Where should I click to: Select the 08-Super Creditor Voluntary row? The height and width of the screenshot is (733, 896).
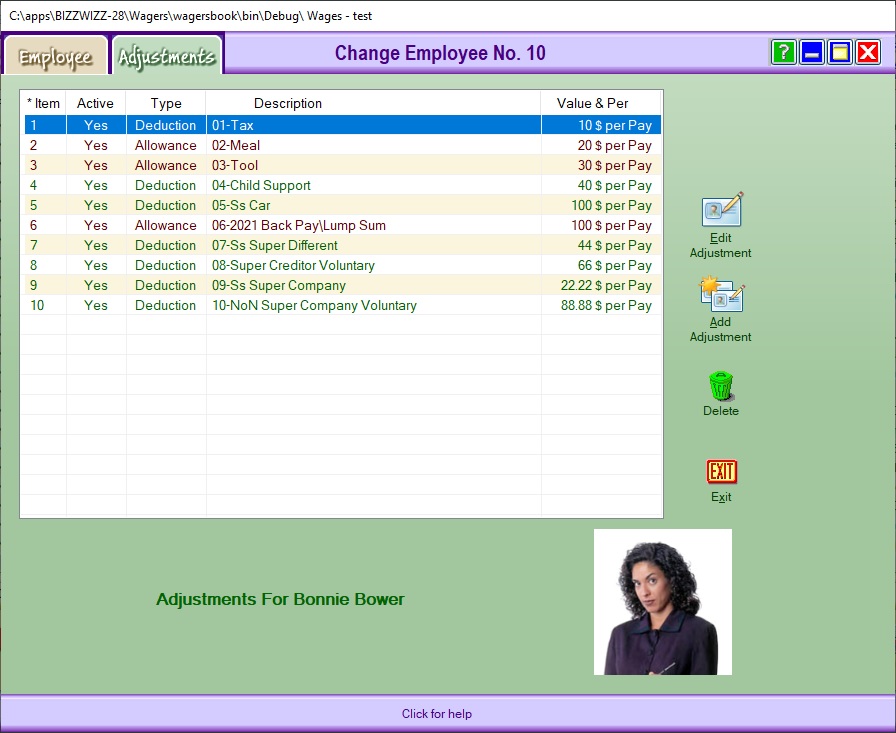pos(343,265)
